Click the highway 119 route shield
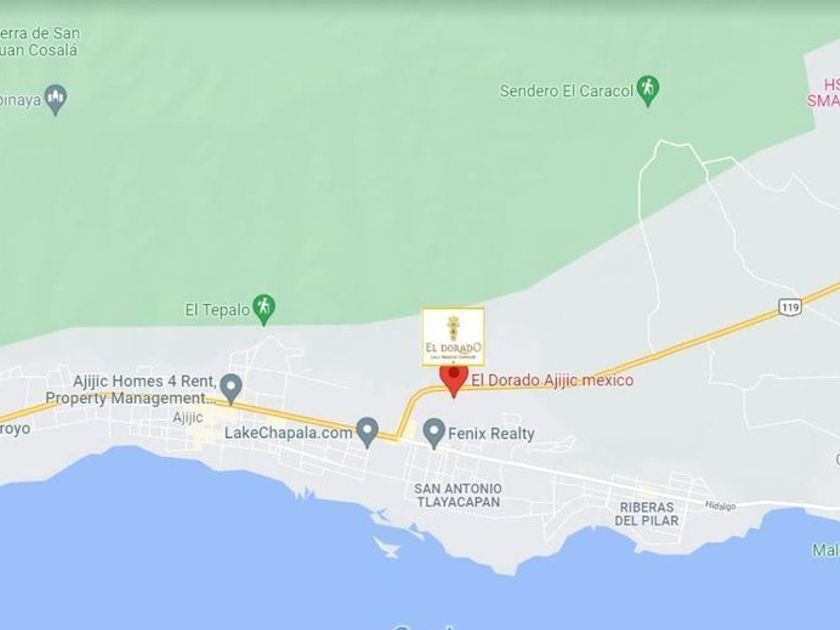This screenshot has width=840, height=630. click(790, 307)
